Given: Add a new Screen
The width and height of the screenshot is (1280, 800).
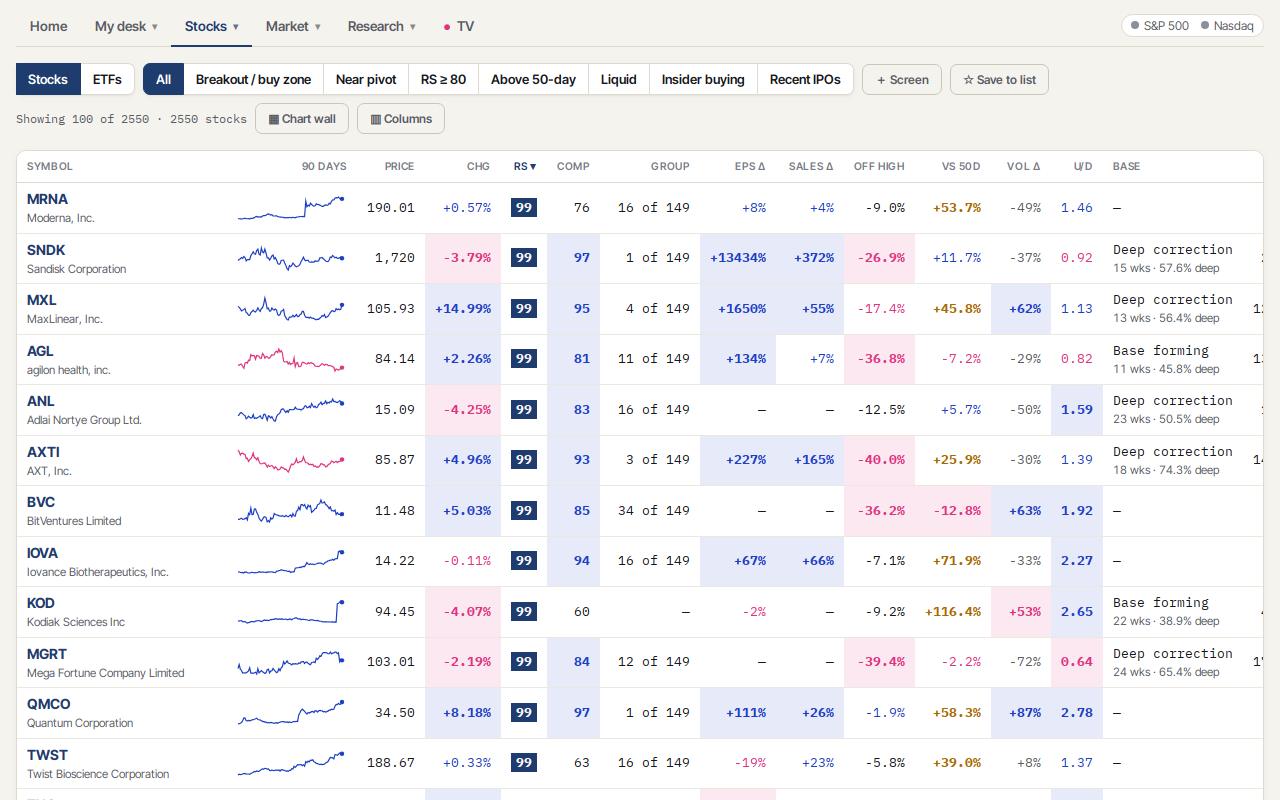Looking at the screenshot, I should tap(902, 80).
